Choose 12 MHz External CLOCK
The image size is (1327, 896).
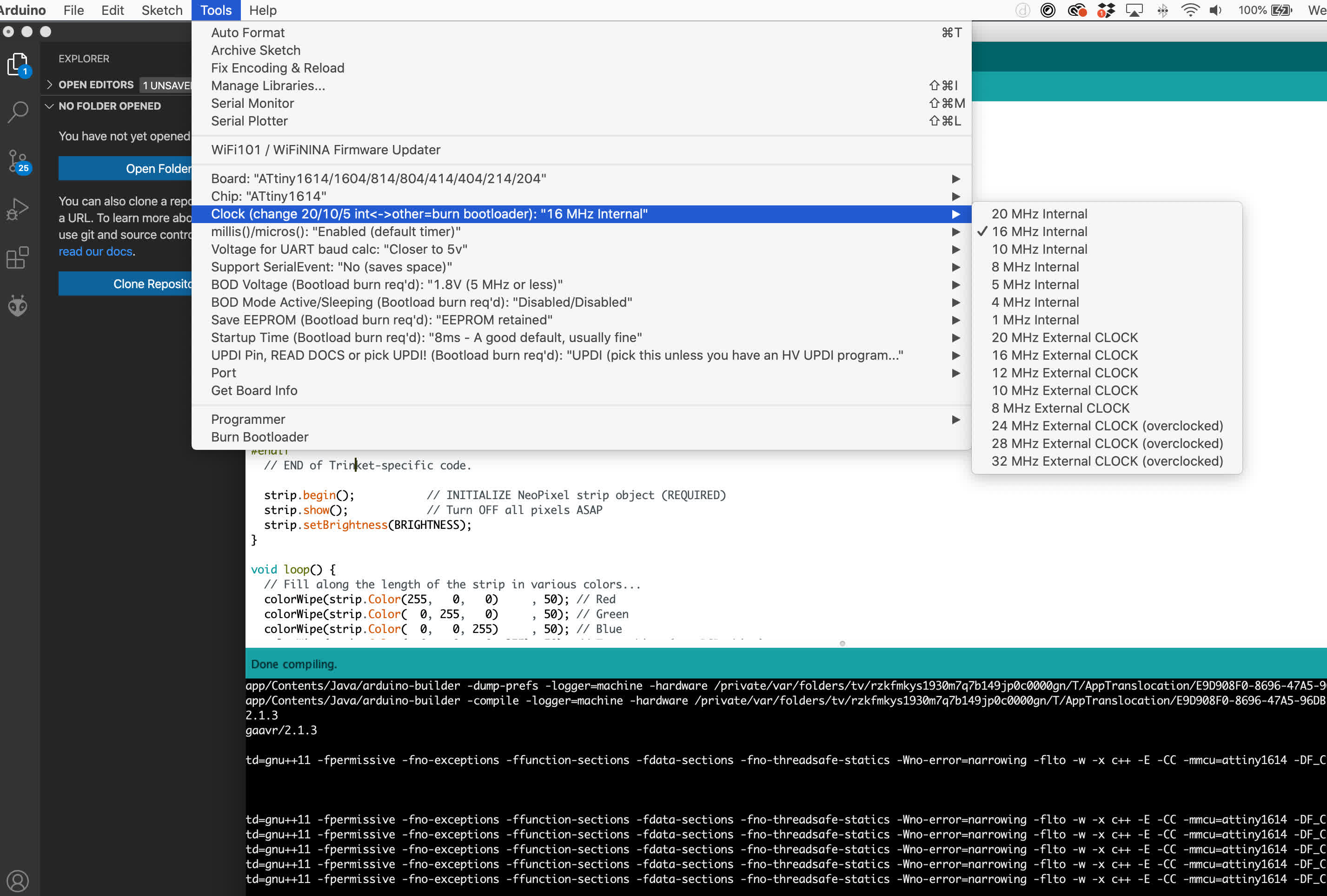click(x=1107, y=373)
